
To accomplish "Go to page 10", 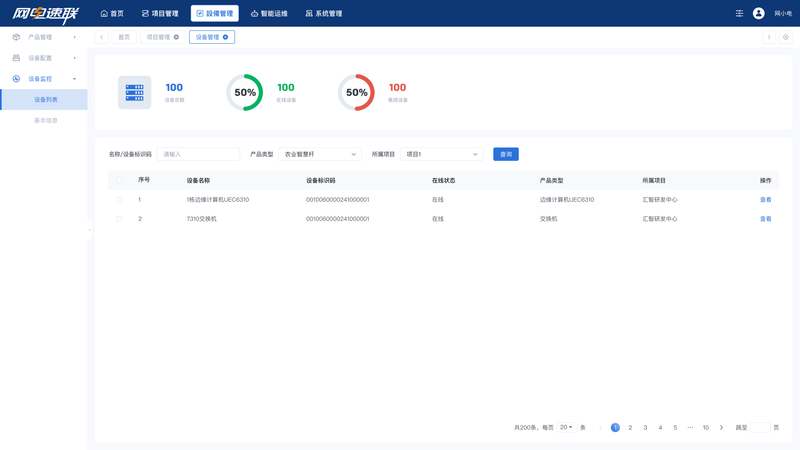I will point(706,428).
